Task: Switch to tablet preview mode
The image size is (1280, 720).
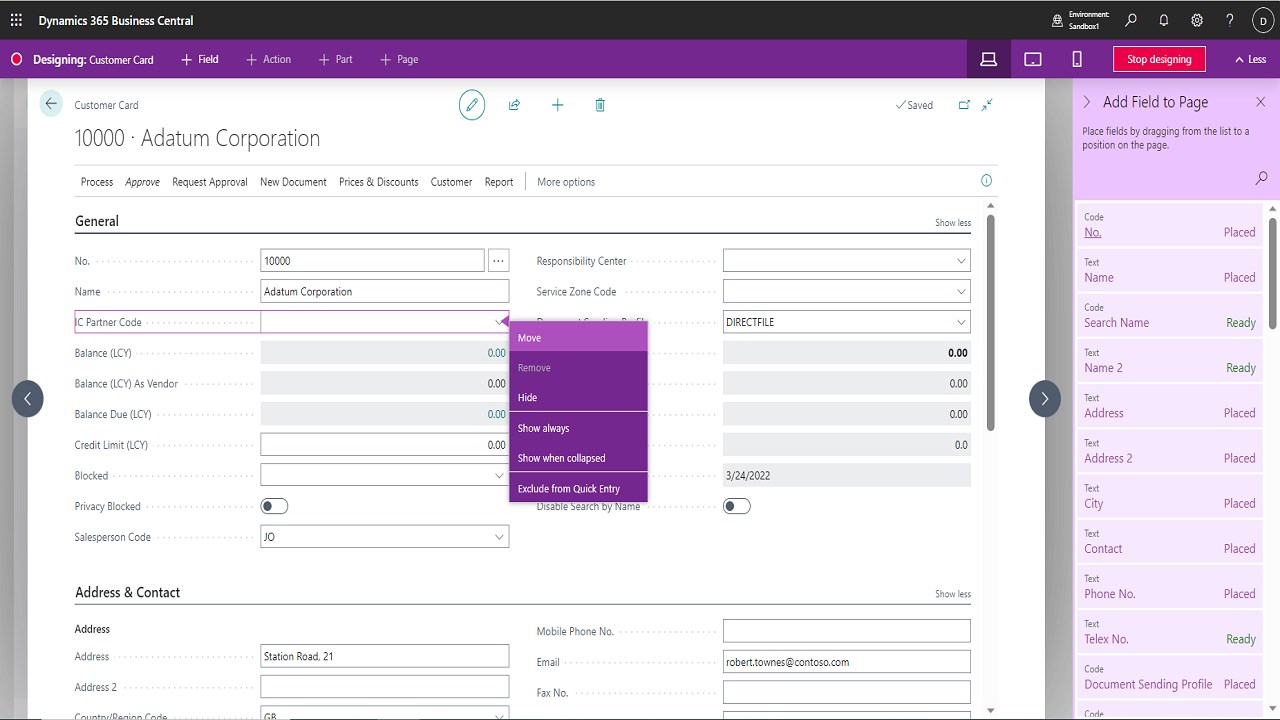Action: point(1033,59)
